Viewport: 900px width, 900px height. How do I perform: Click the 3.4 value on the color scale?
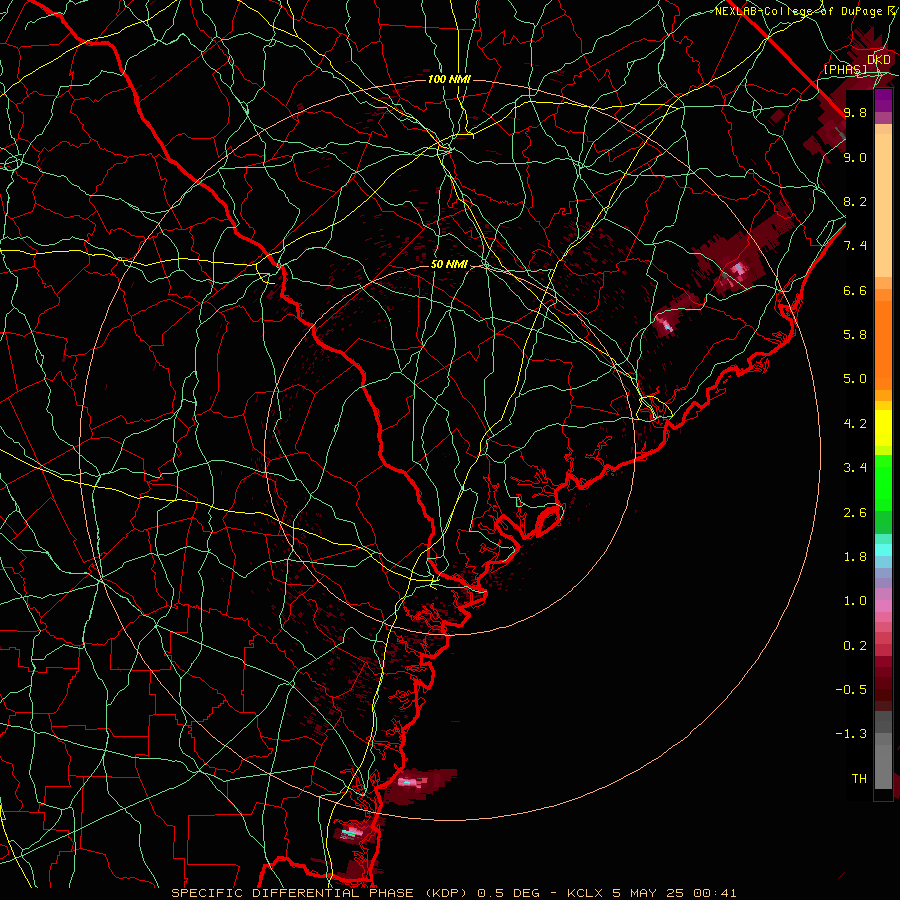click(x=855, y=468)
